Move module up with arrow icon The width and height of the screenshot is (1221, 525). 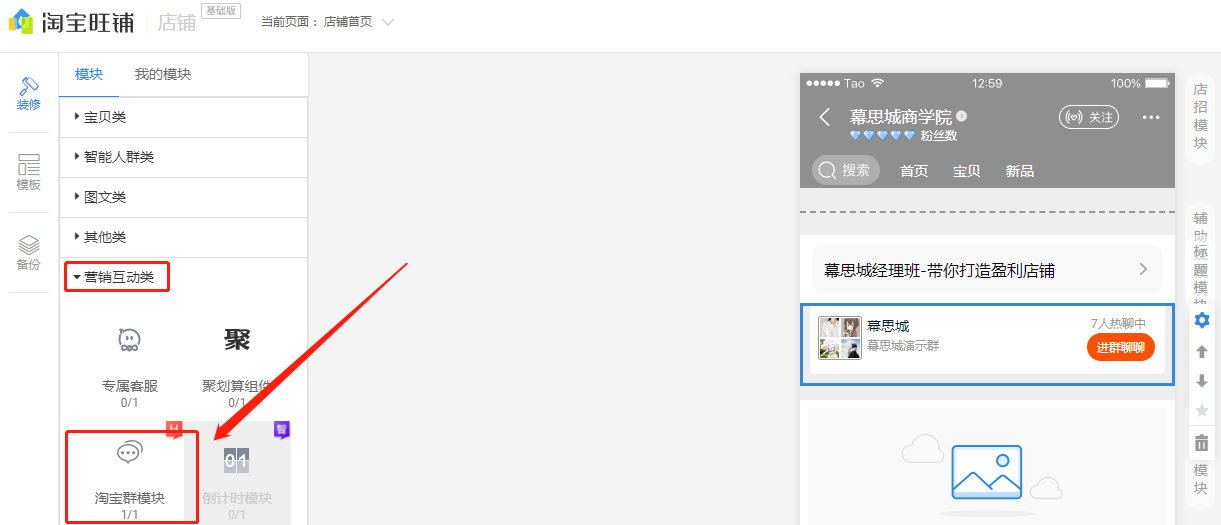point(1202,351)
